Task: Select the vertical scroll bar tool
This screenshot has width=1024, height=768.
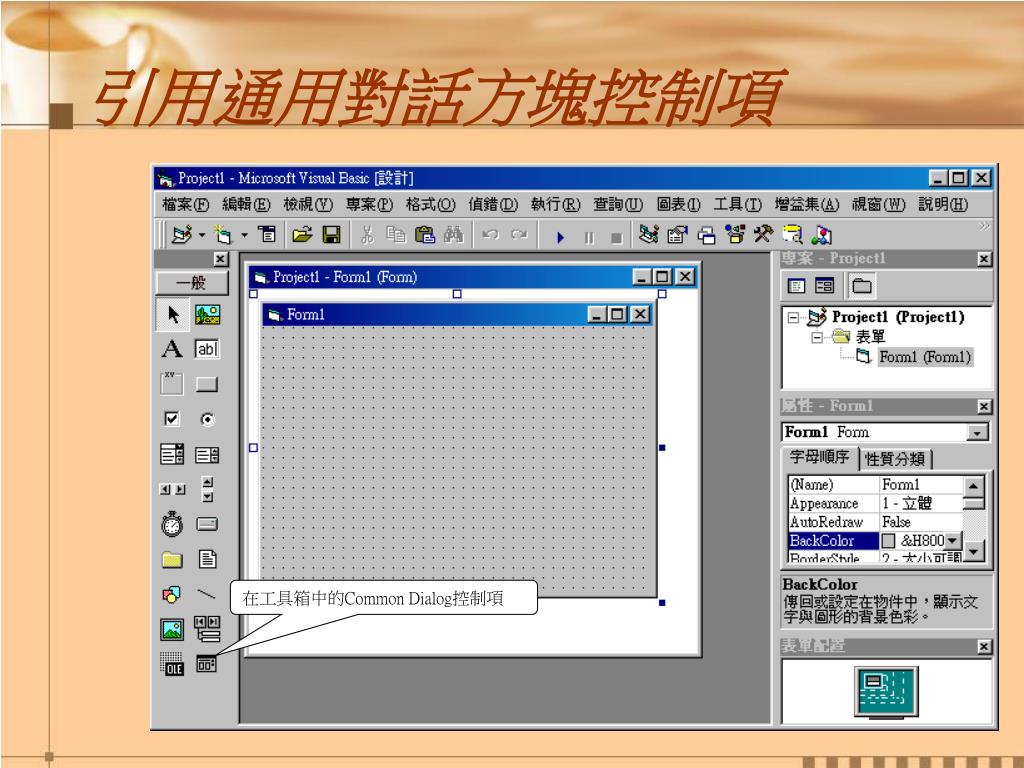Action: click(x=207, y=489)
